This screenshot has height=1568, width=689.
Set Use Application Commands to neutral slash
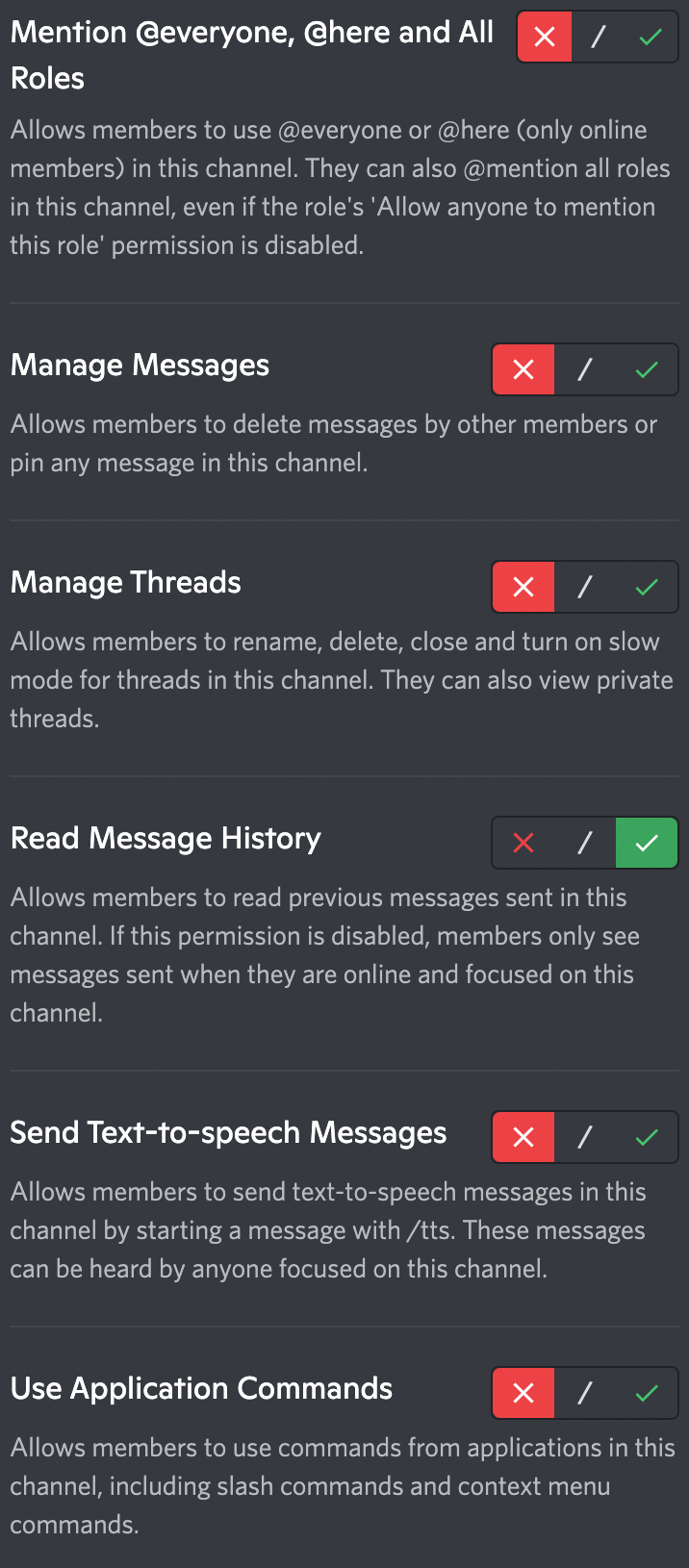point(585,1393)
